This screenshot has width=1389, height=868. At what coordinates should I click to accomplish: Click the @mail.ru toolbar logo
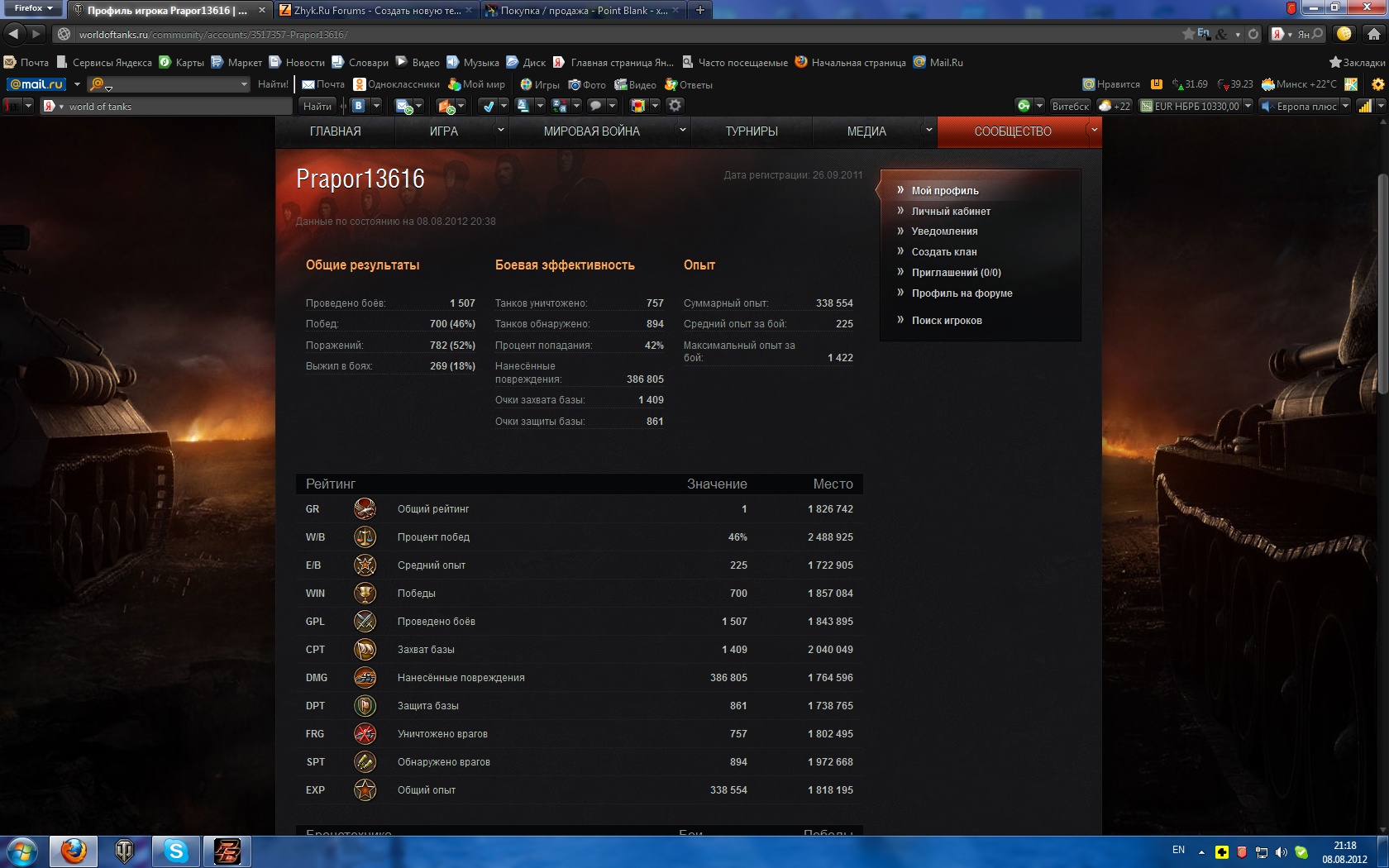(36, 84)
